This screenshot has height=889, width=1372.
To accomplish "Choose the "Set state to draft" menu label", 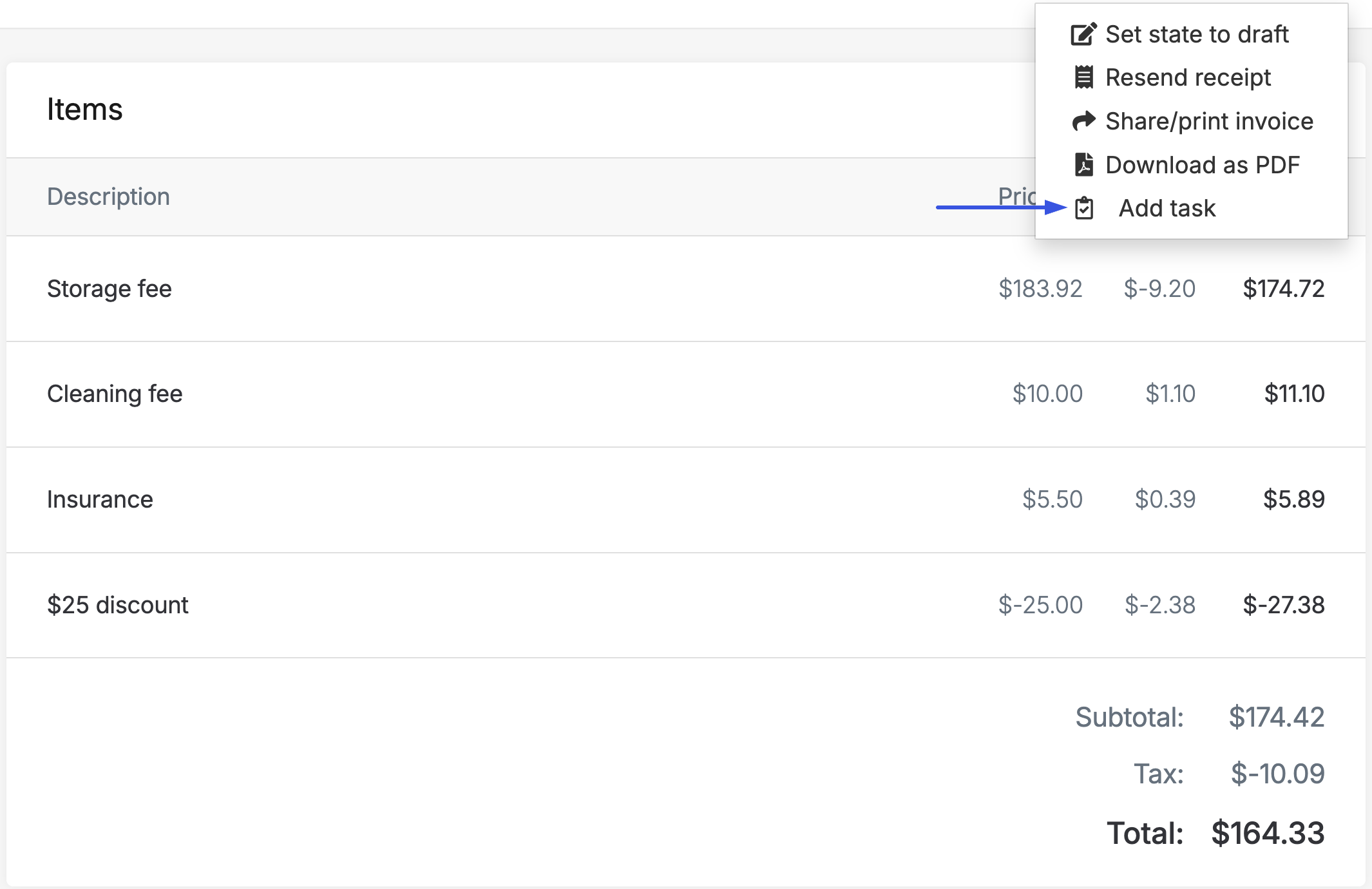I will coord(1197,34).
